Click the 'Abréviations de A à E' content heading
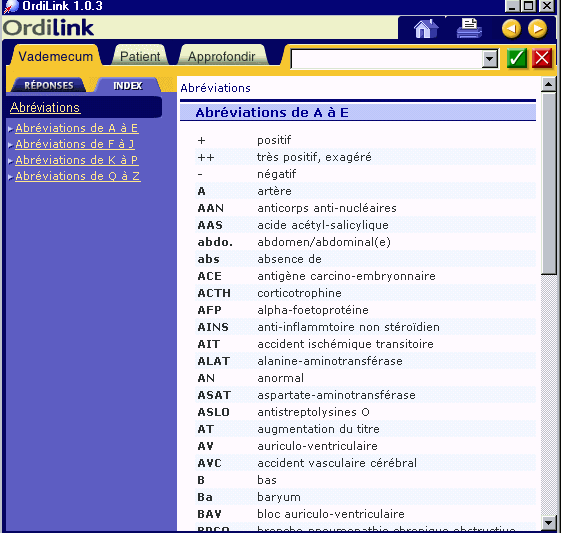 (x=272, y=113)
